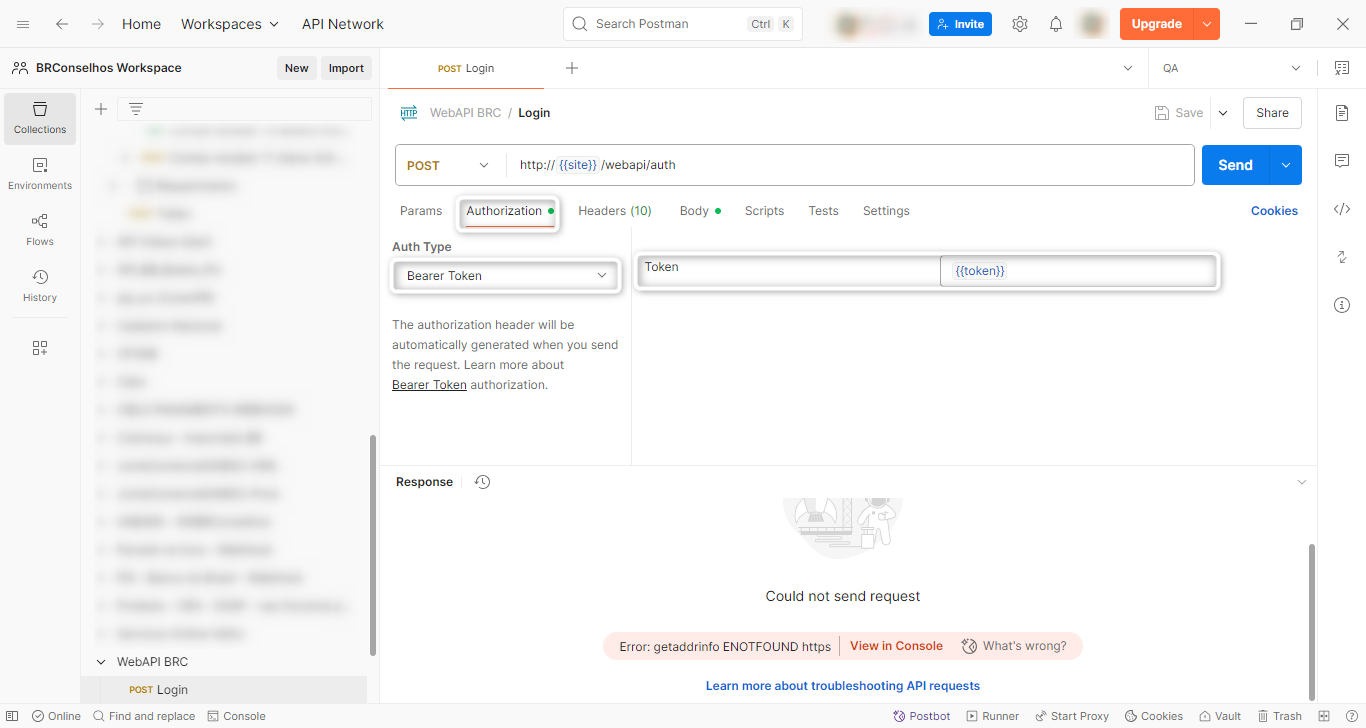Click the Upgrade button
This screenshot has height=728, width=1366.
[1157, 24]
